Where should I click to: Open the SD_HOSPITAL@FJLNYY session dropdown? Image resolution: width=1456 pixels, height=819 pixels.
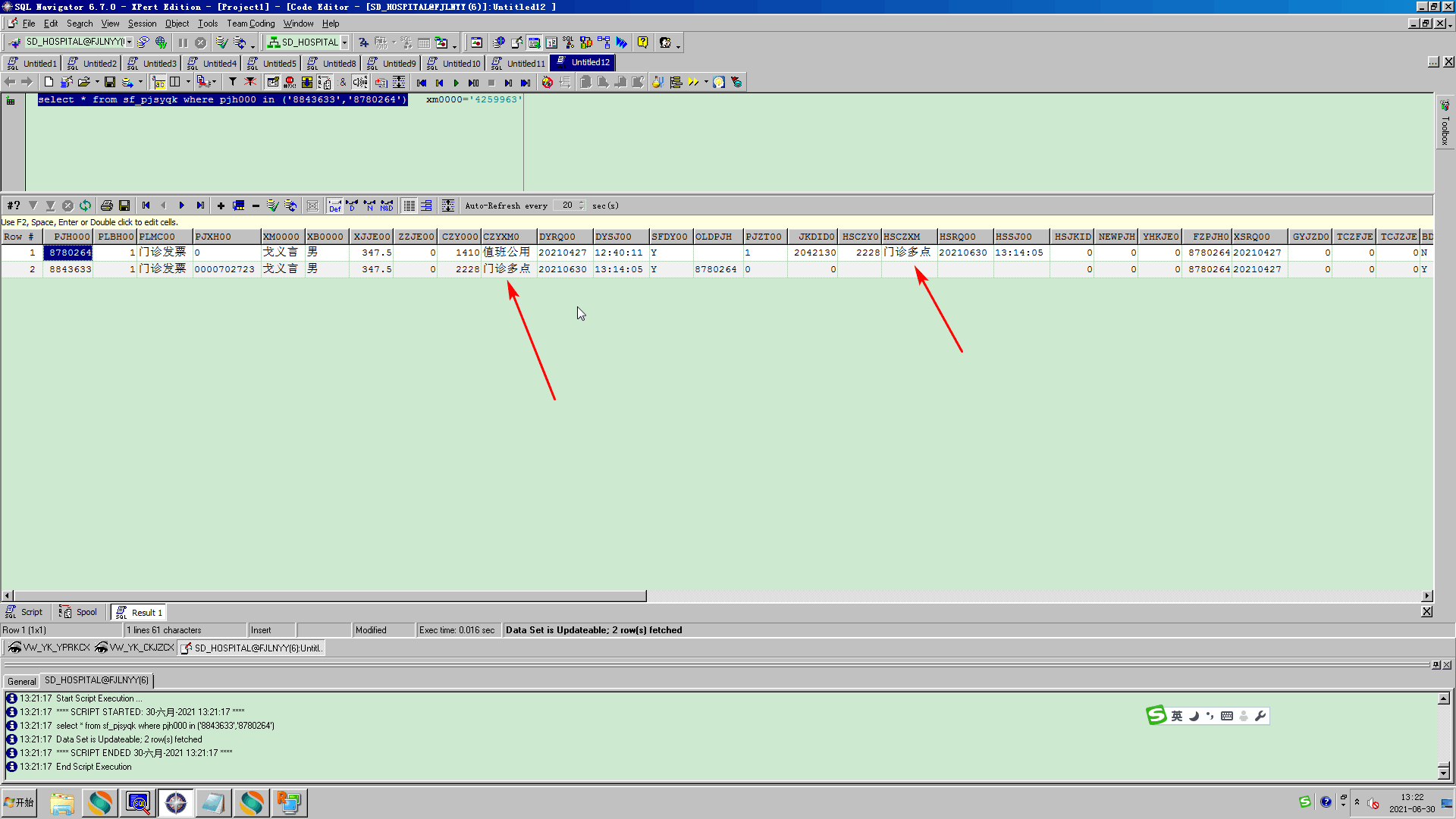click(130, 42)
